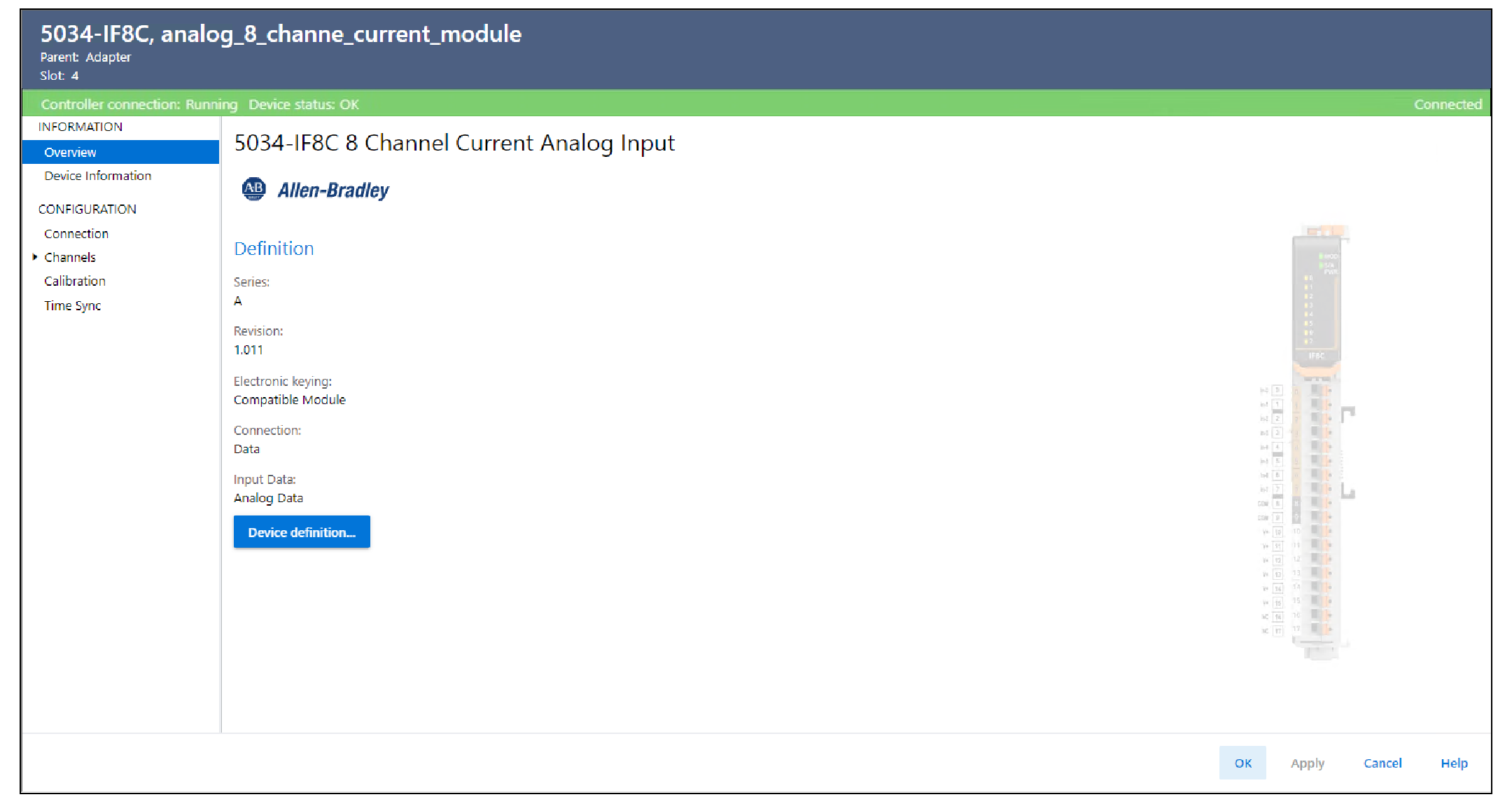1512x797 pixels.
Task: Click the Series: field label
Action: coord(251,282)
